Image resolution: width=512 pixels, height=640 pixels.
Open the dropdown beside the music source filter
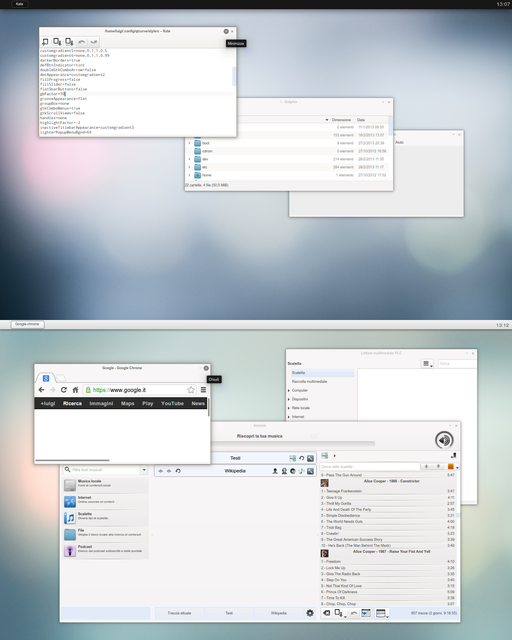144,470
